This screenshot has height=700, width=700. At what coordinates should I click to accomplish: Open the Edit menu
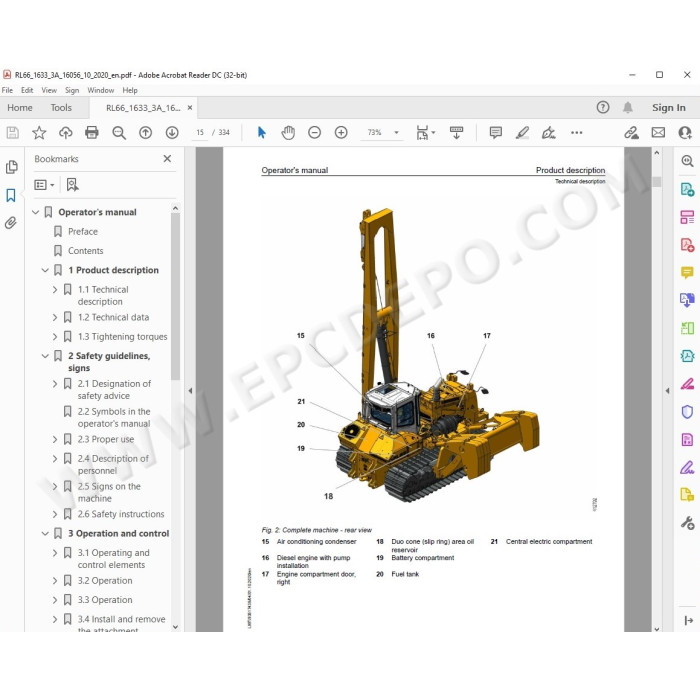tap(27, 90)
